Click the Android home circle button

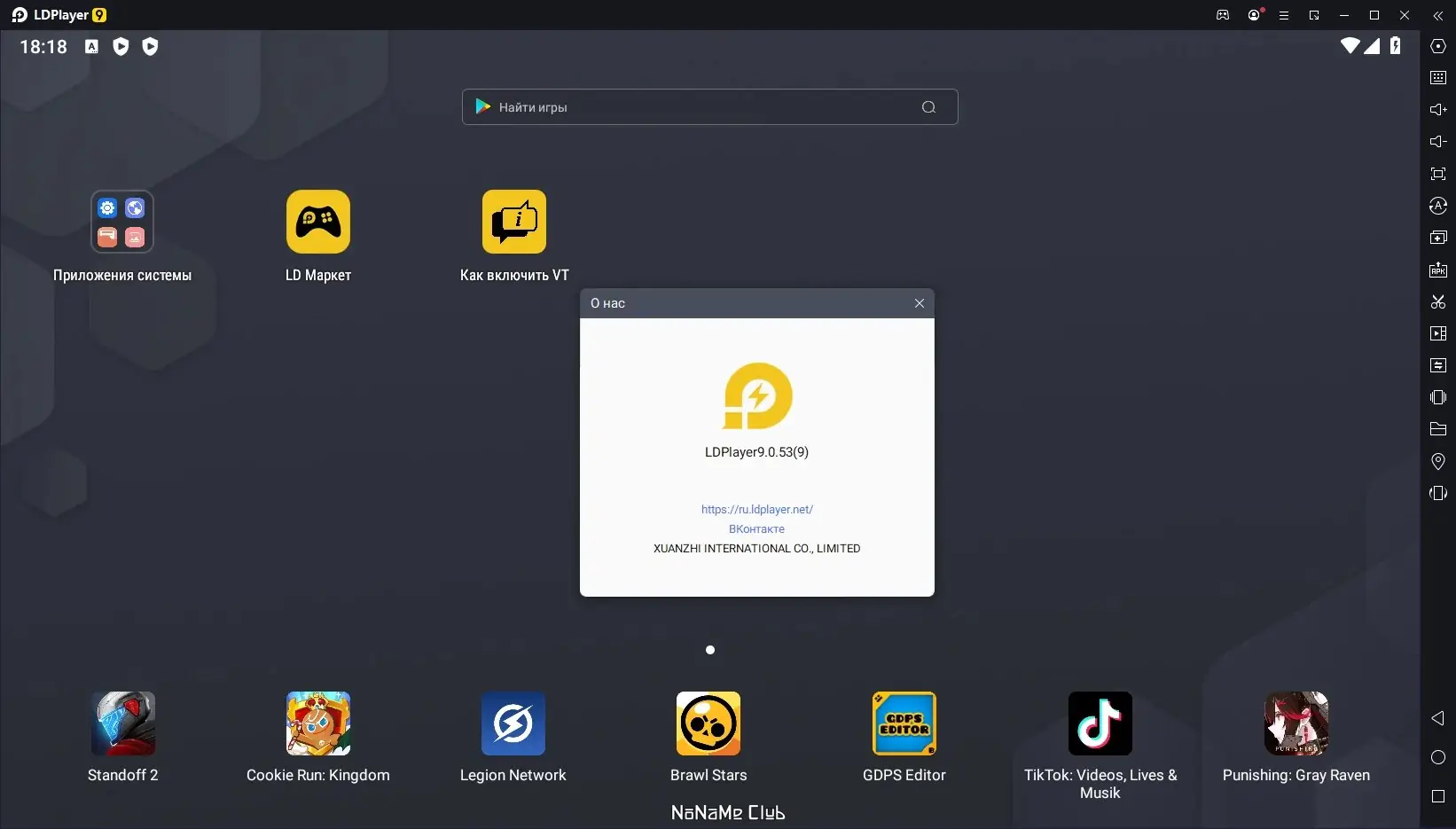tap(1438, 757)
